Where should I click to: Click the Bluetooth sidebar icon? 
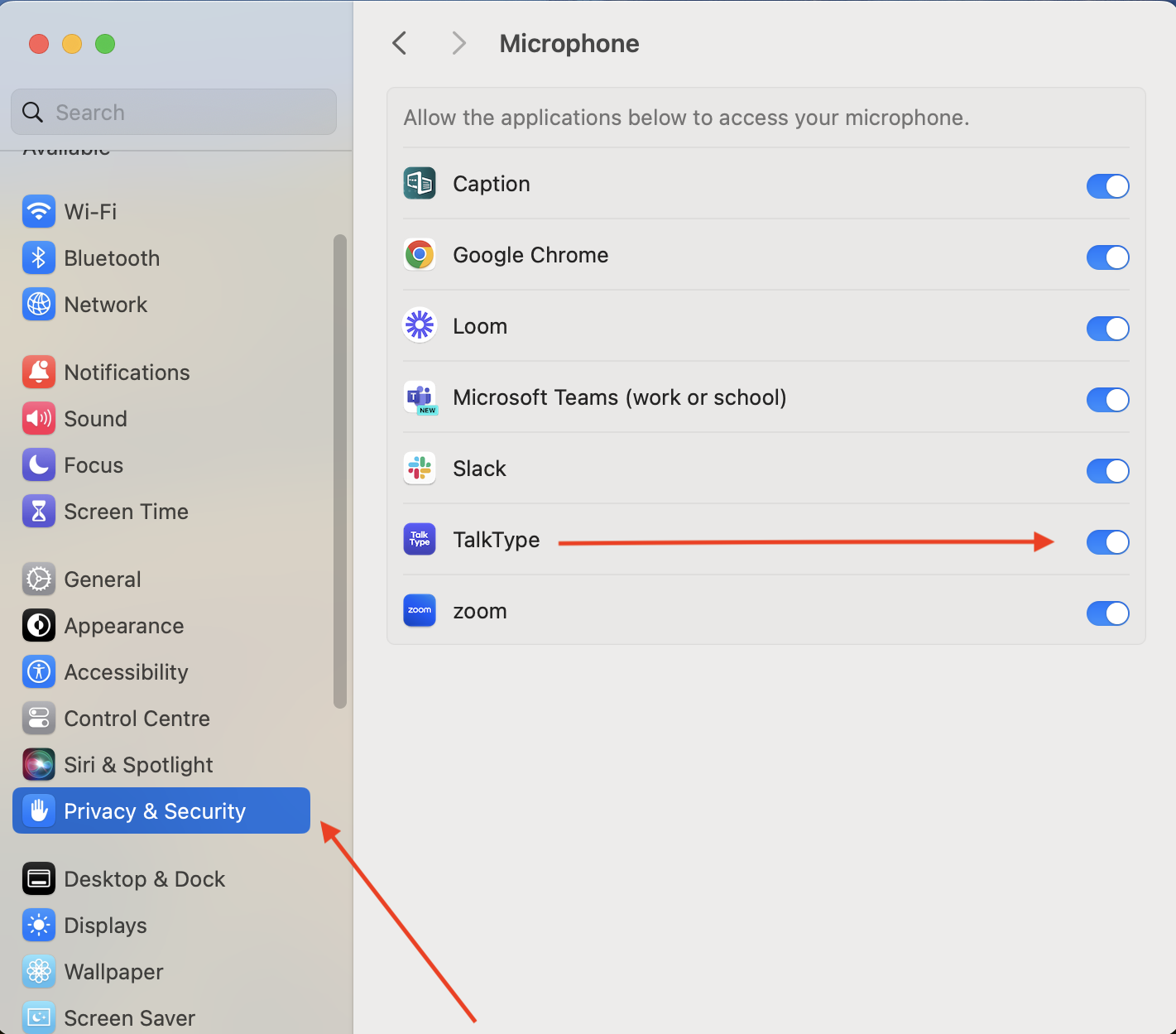click(39, 258)
